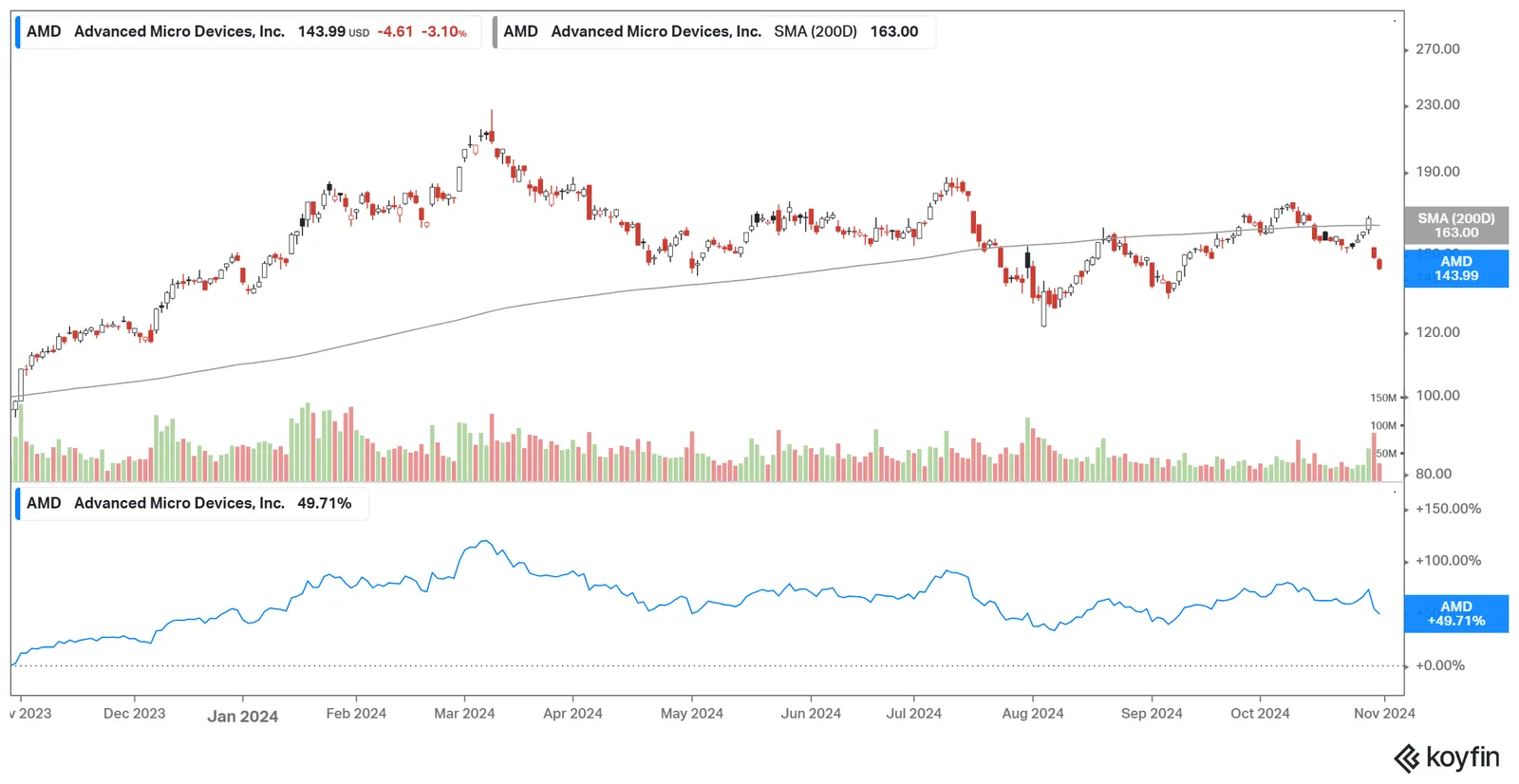The image size is (1519, 784).
Task: Click the Feb 2024 date label
Action: pos(356,714)
